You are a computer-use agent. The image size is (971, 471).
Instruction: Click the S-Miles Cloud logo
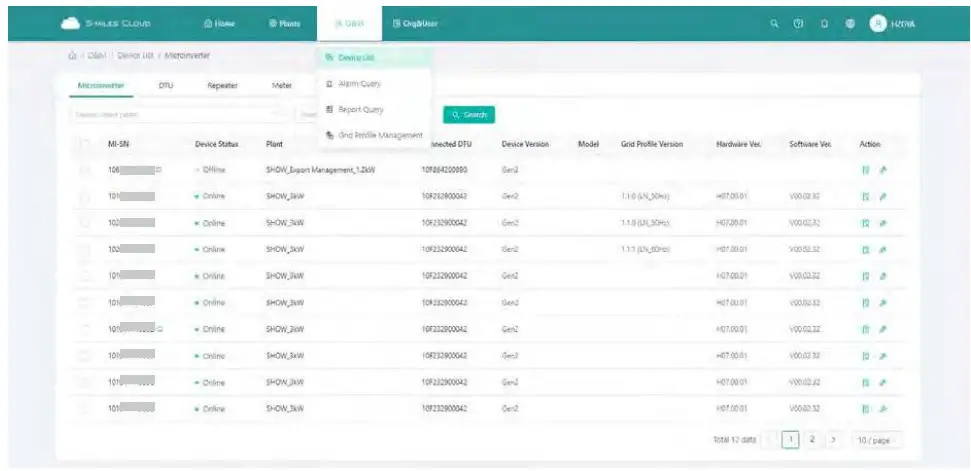click(x=105, y=24)
